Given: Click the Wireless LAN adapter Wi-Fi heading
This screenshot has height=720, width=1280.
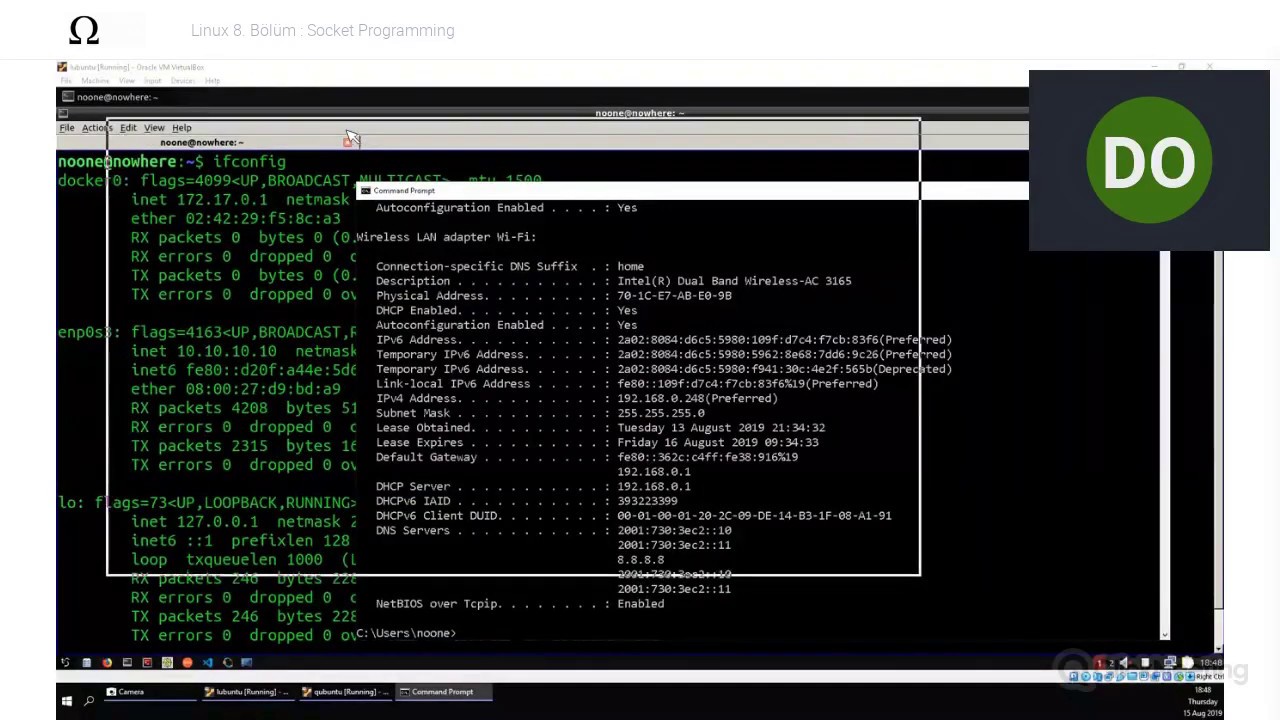Looking at the screenshot, I should (446, 237).
